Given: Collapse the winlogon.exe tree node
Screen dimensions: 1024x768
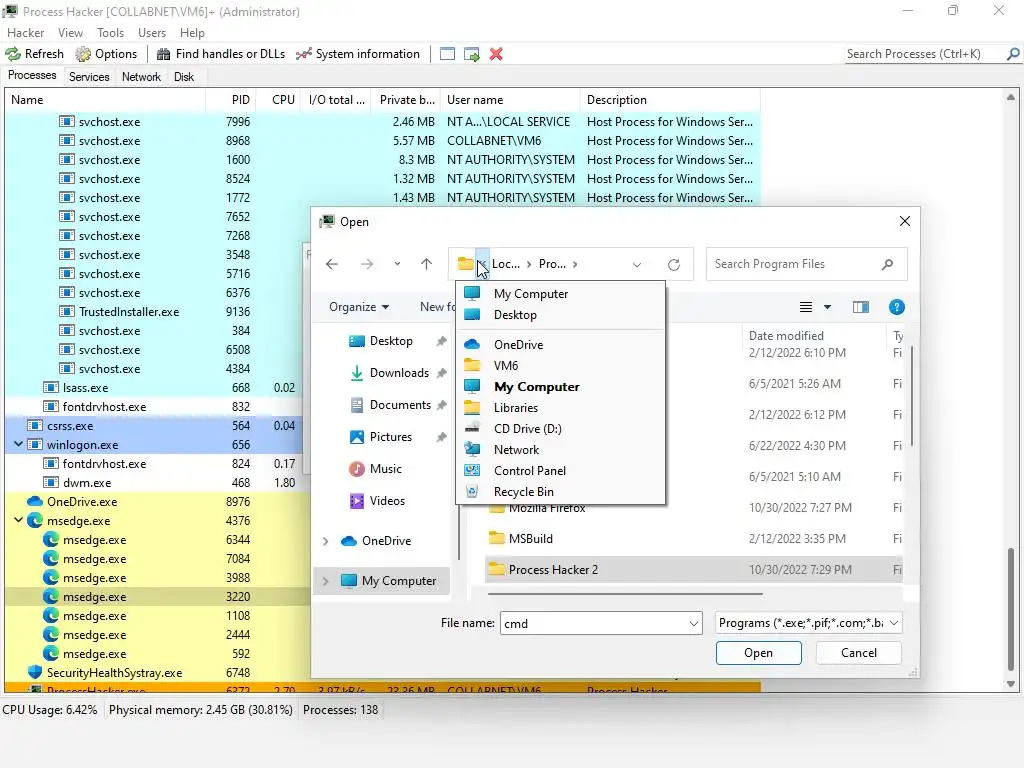Looking at the screenshot, I should [x=18, y=445].
